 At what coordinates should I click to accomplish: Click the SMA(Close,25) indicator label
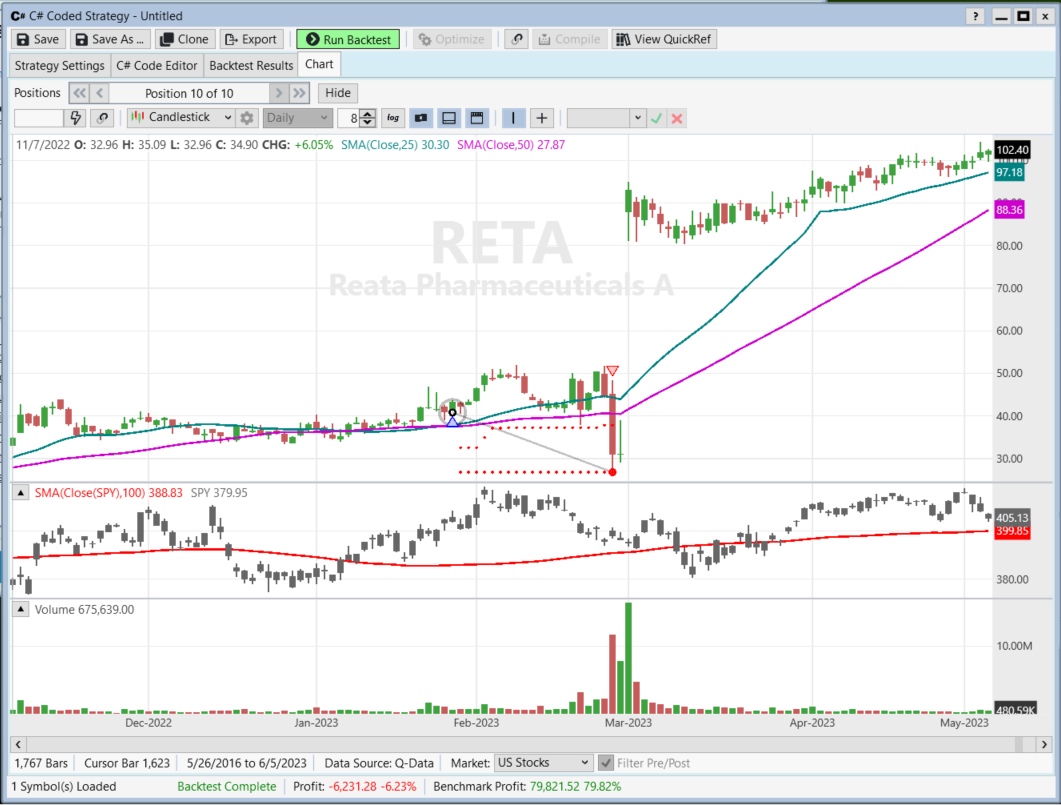pyautogui.click(x=395, y=145)
